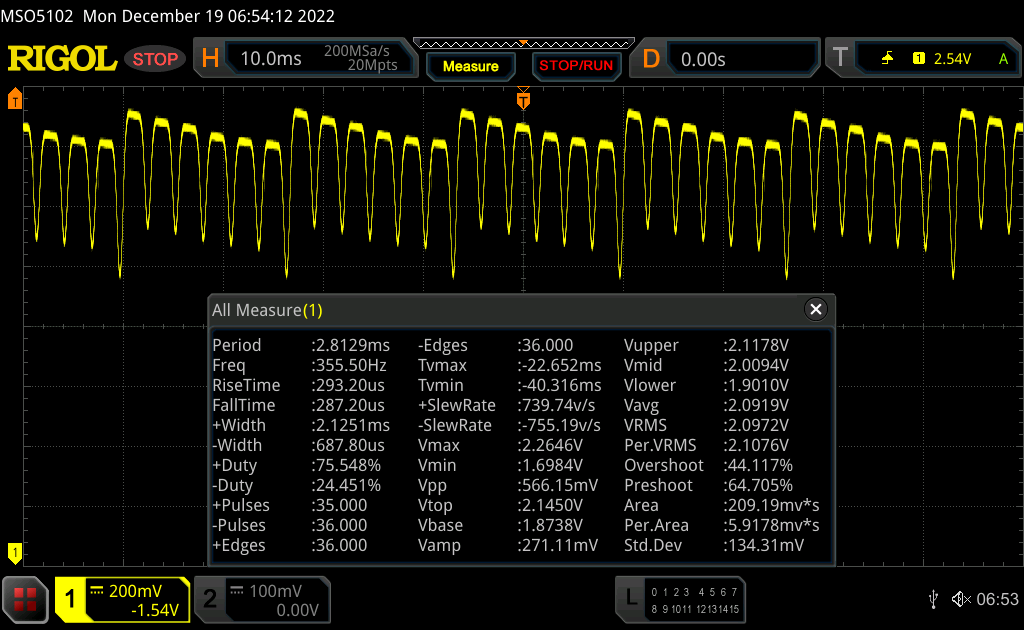Open the function navigation grid icon
The width and height of the screenshot is (1024, 630).
pyautogui.click(x=26, y=598)
